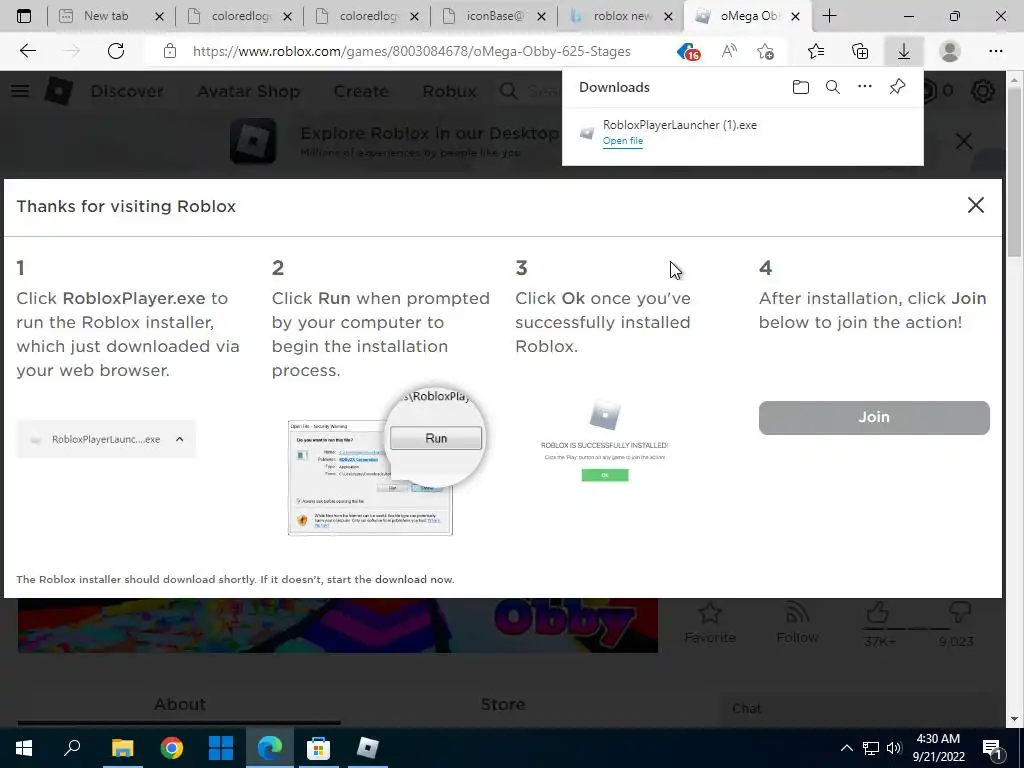The width and height of the screenshot is (1024, 768).
Task: Expand RobloxPlayerLauncher.exe download chevron
Action: pos(180,439)
